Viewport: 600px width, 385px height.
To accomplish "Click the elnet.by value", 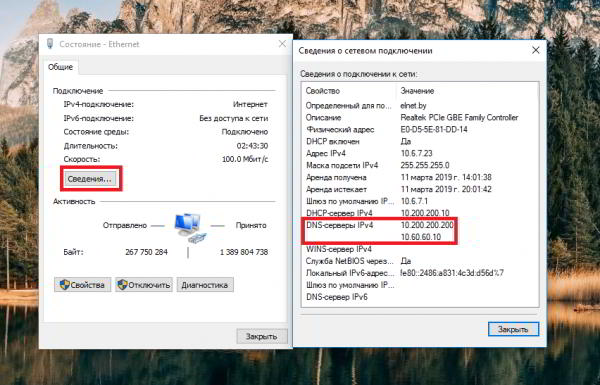I will pyautogui.click(x=413, y=105).
